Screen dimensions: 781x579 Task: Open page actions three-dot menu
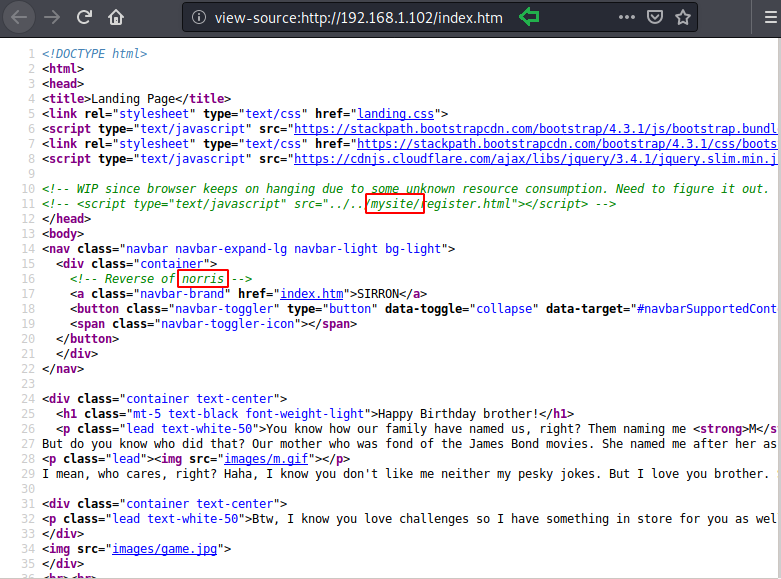pos(627,17)
